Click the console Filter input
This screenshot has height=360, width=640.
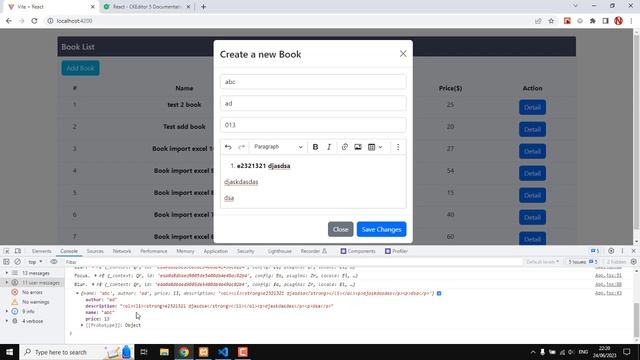(x=293, y=262)
